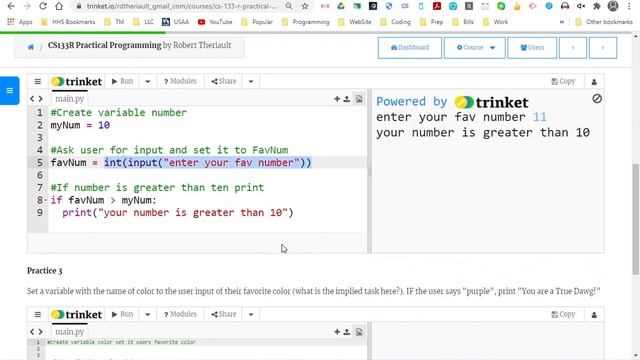Go to the next page arrow

(x=603, y=48)
